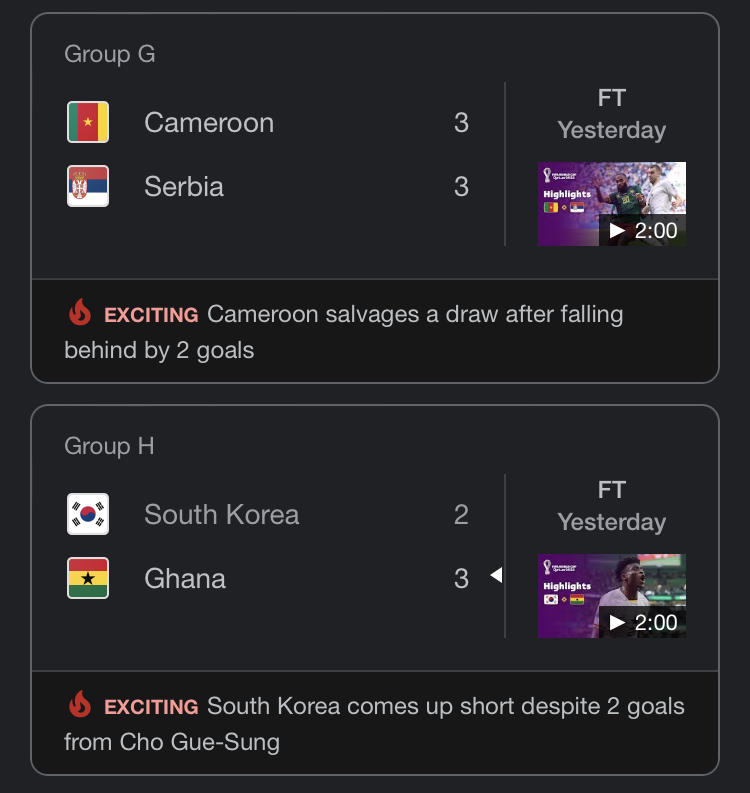The height and width of the screenshot is (793, 750).
Task: Open the South Korea team name
Action: [x=222, y=514]
